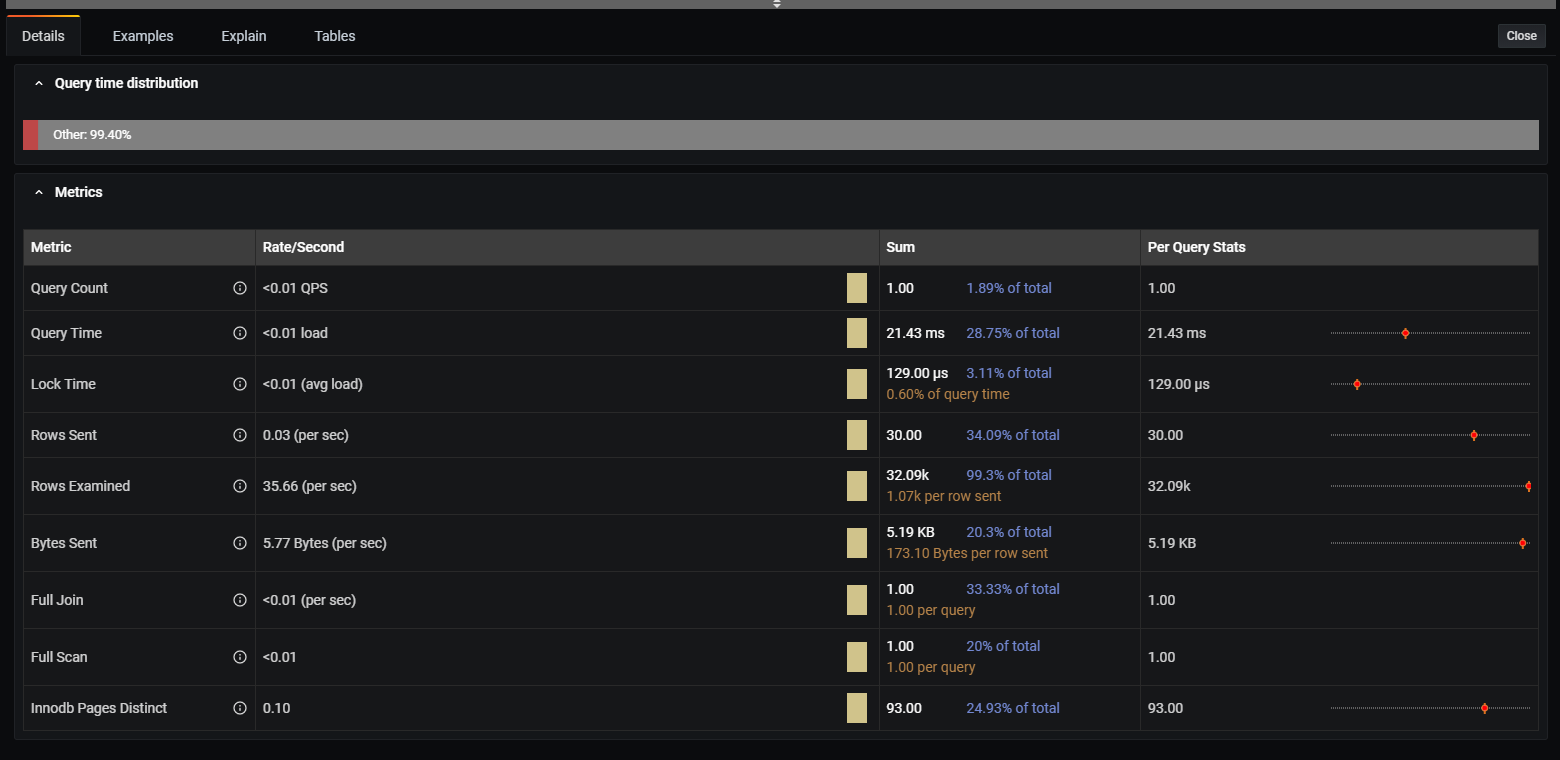1560x760 pixels.
Task: Click '173.10 Bytes per row sent' text
Action: point(967,553)
